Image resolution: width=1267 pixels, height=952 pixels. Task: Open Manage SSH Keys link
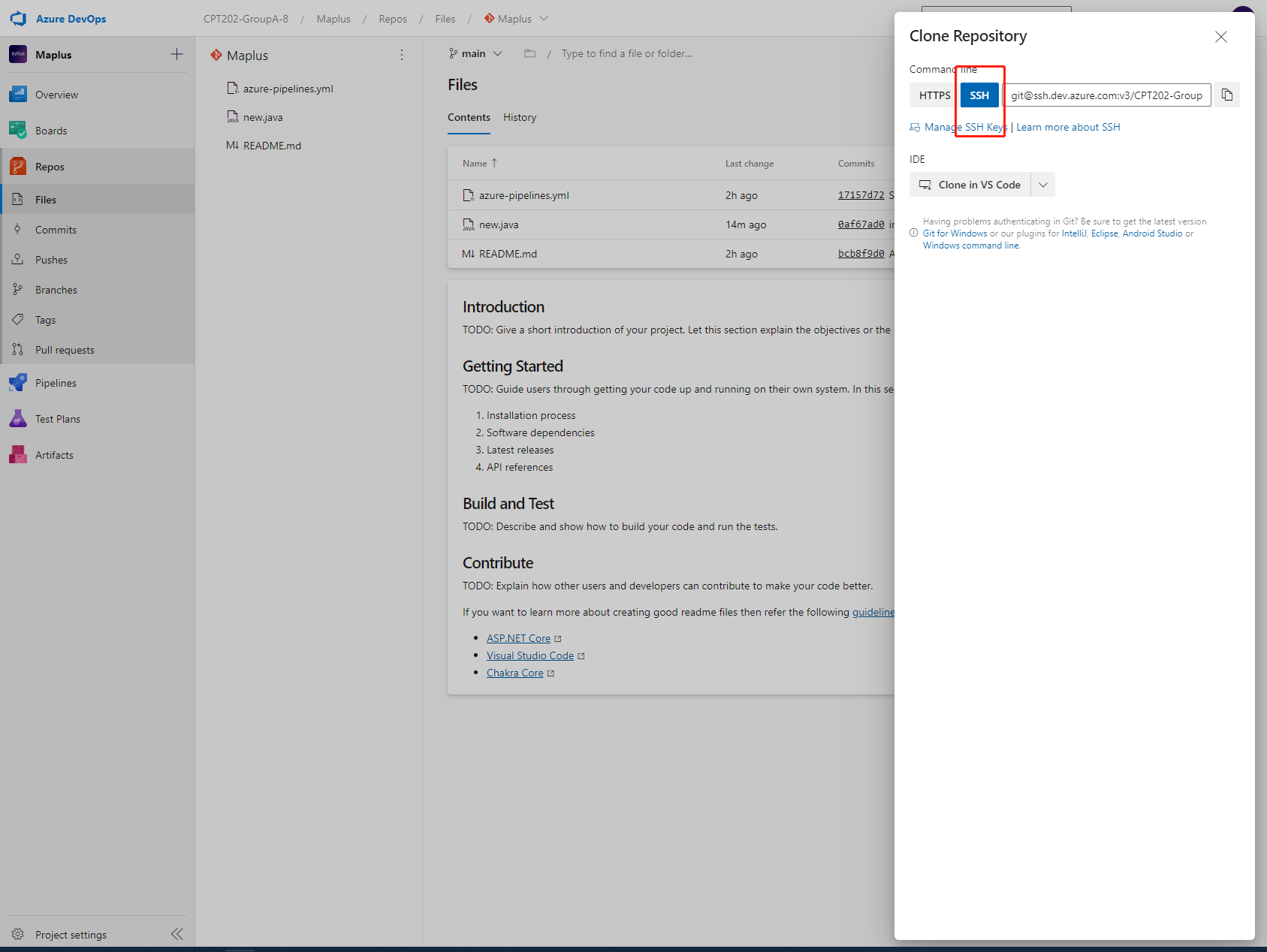(965, 127)
